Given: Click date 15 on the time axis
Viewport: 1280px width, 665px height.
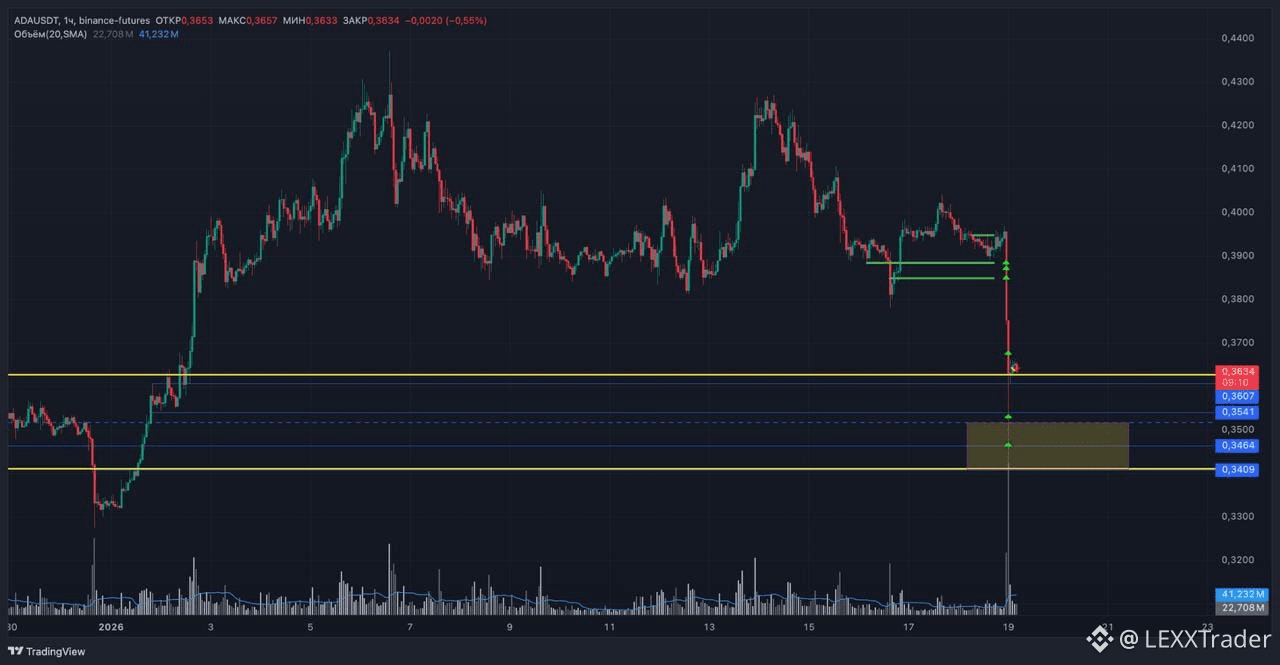Looking at the screenshot, I should pyautogui.click(x=808, y=628).
